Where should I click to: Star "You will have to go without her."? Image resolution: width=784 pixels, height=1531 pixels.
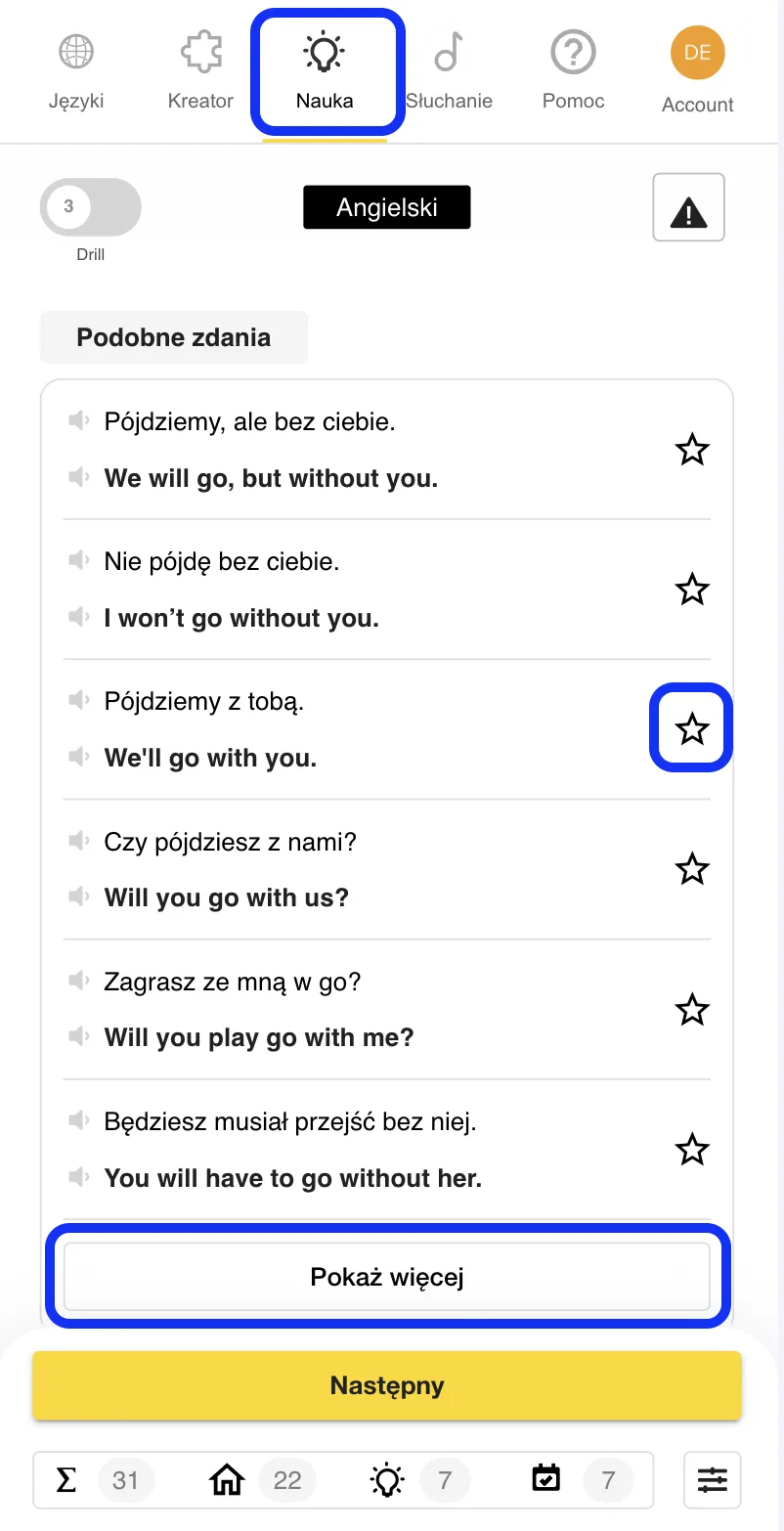[692, 1149]
